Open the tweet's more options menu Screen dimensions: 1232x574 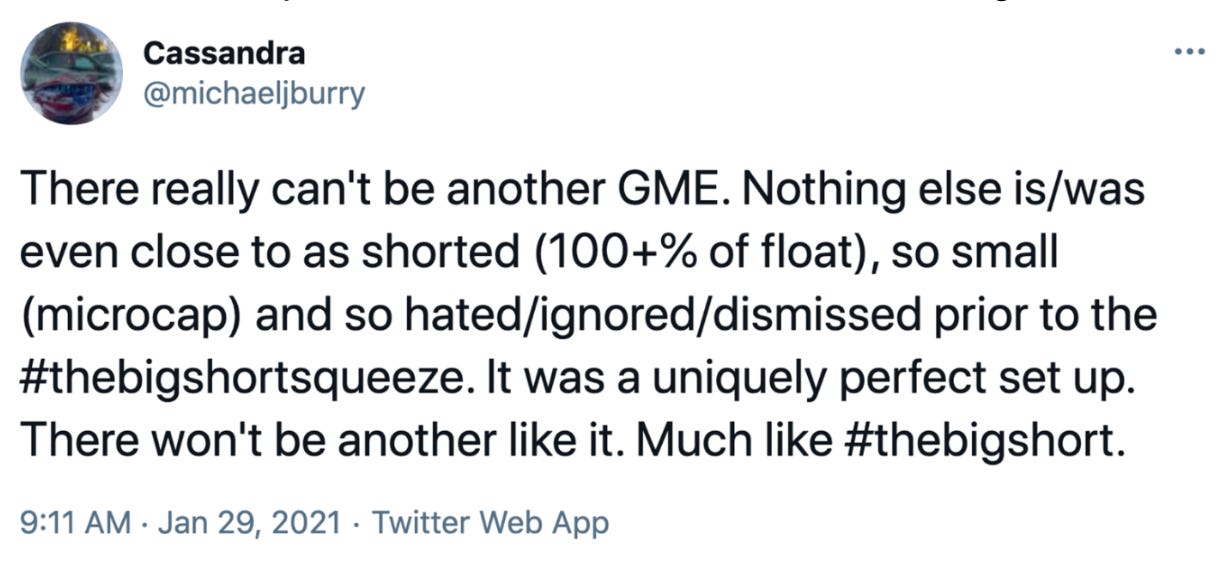[x=1190, y=52]
